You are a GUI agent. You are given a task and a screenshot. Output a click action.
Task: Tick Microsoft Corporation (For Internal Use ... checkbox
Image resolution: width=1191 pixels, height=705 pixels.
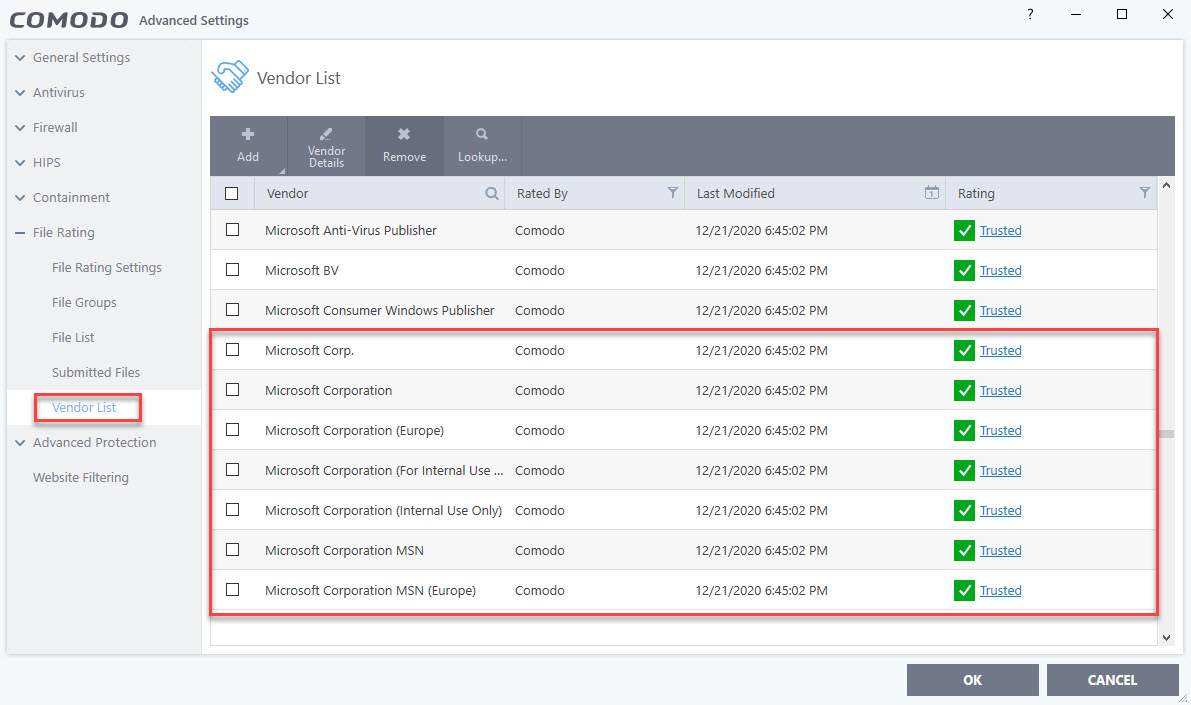(x=232, y=469)
